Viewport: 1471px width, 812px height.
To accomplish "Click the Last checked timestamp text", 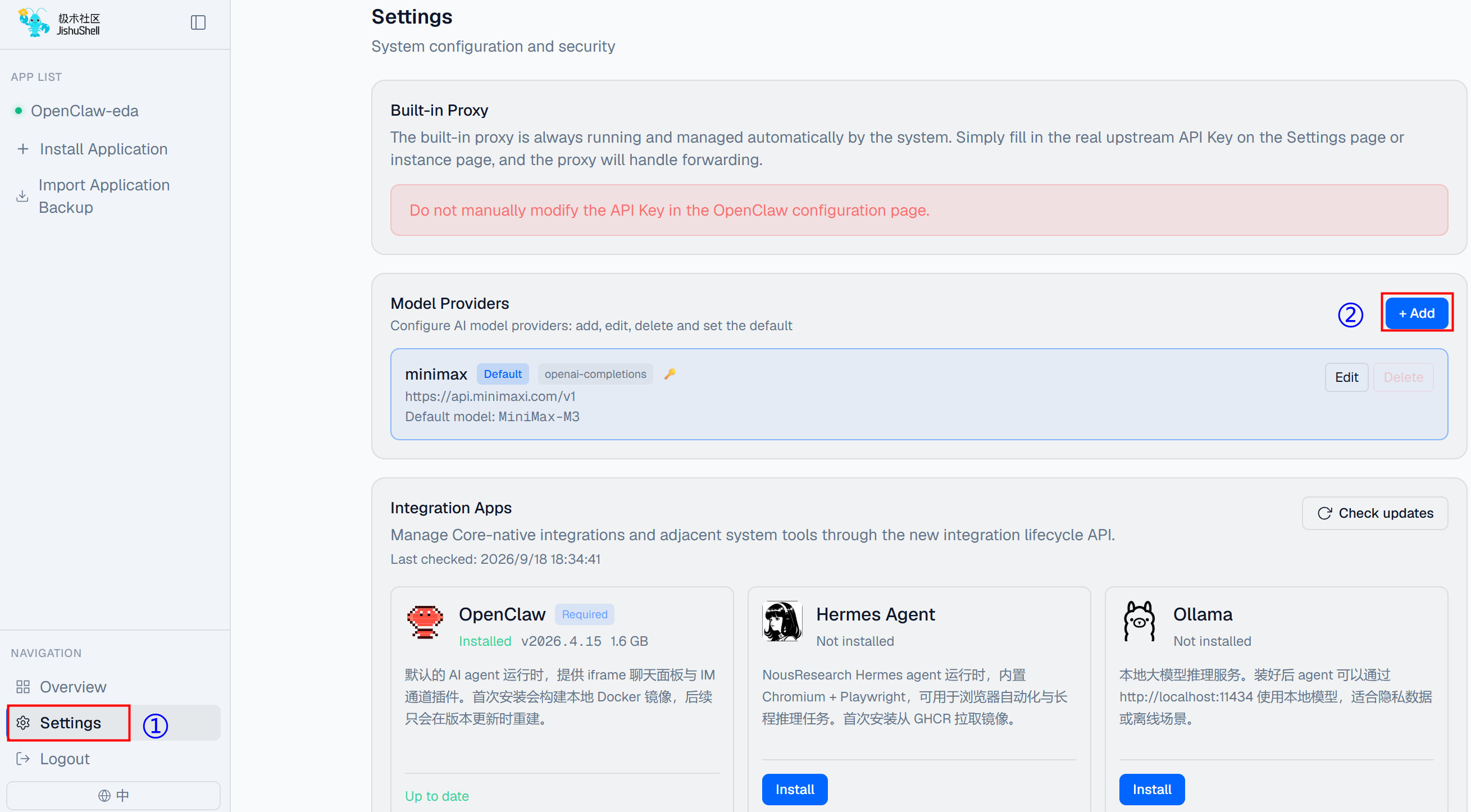I will [495, 559].
